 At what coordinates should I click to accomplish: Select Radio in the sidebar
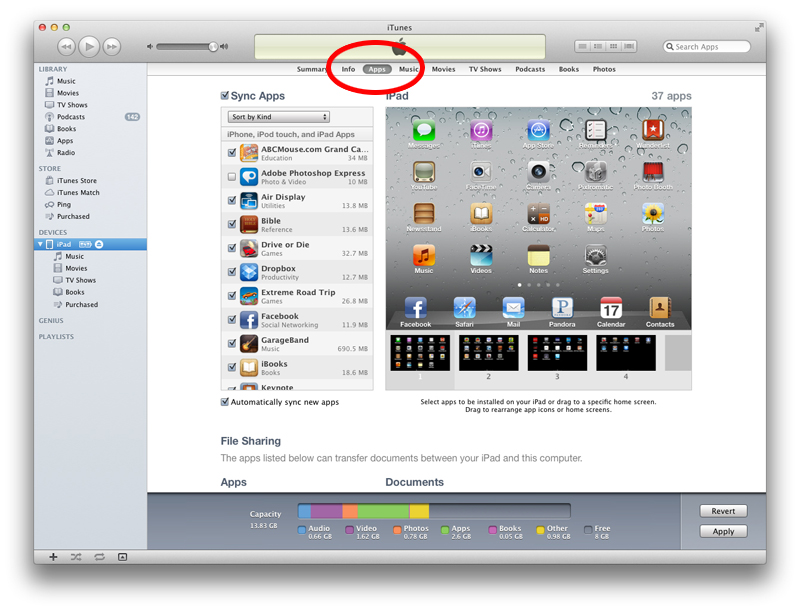pos(66,152)
